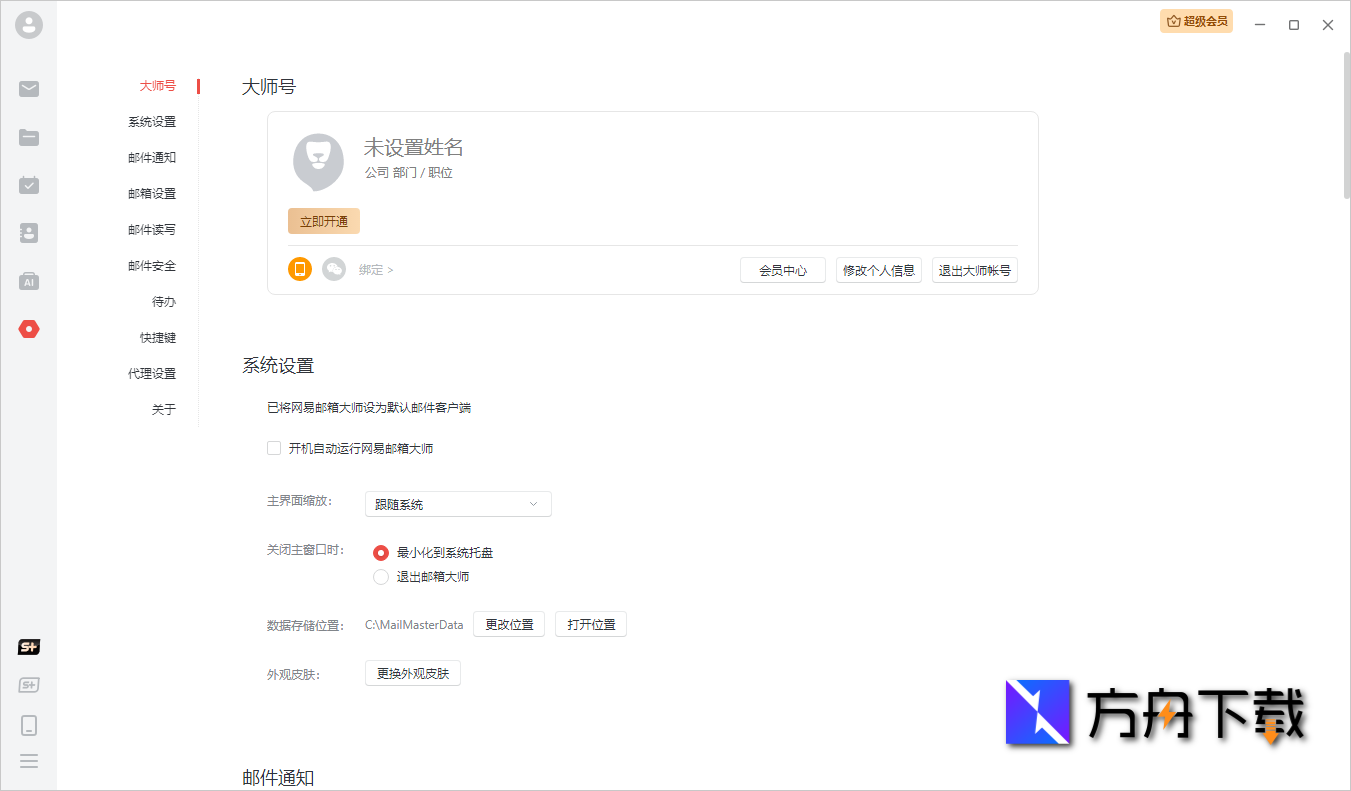Open the 邮箱设置 section in the settings menu
The height and width of the screenshot is (791, 1351).
[154, 193]
